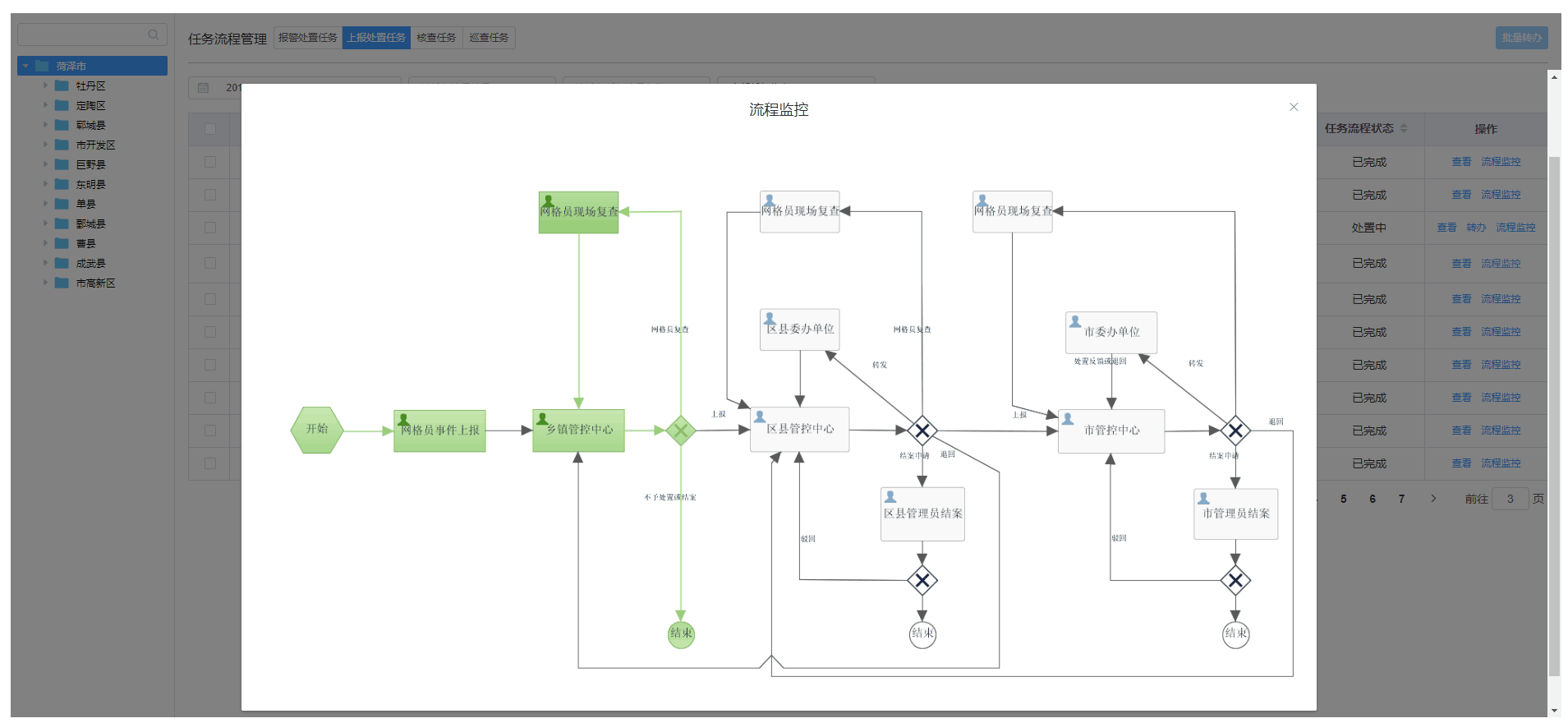The image size is (1568, 723).
Task: Click the calendar icon in date filter
Action: coord(204,88)
